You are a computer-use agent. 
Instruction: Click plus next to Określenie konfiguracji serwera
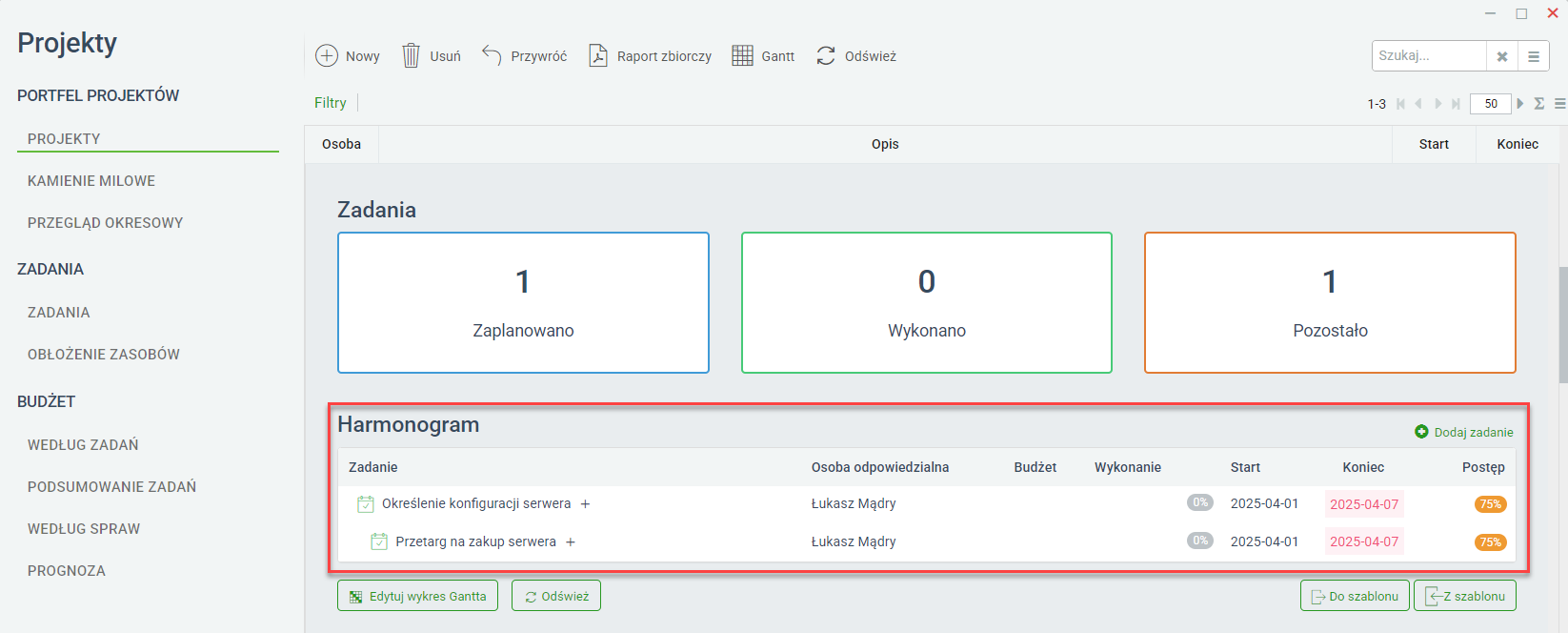pos(585,504)
